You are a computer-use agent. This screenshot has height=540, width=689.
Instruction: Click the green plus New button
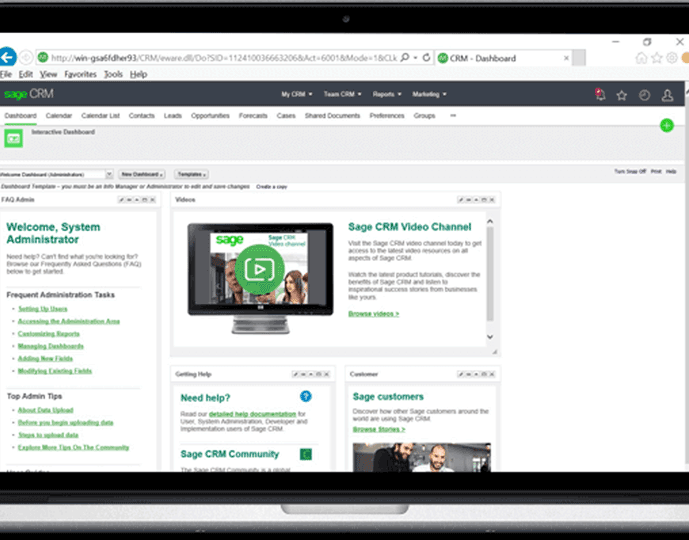click(x=667, y=125)
